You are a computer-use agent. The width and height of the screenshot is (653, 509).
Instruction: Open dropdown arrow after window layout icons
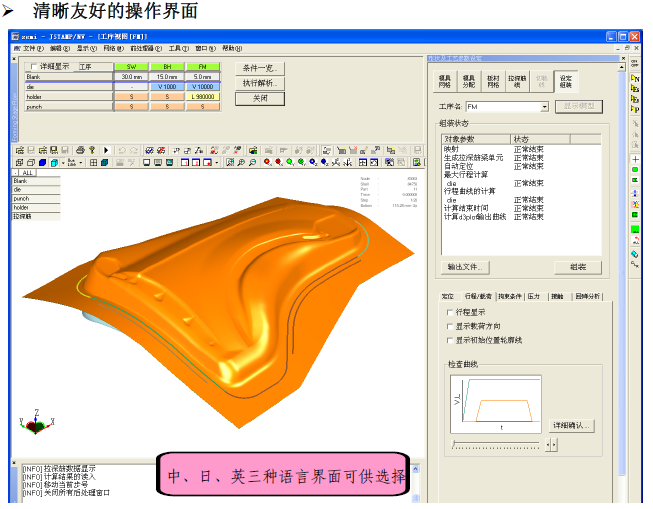(x=217, y=162)
